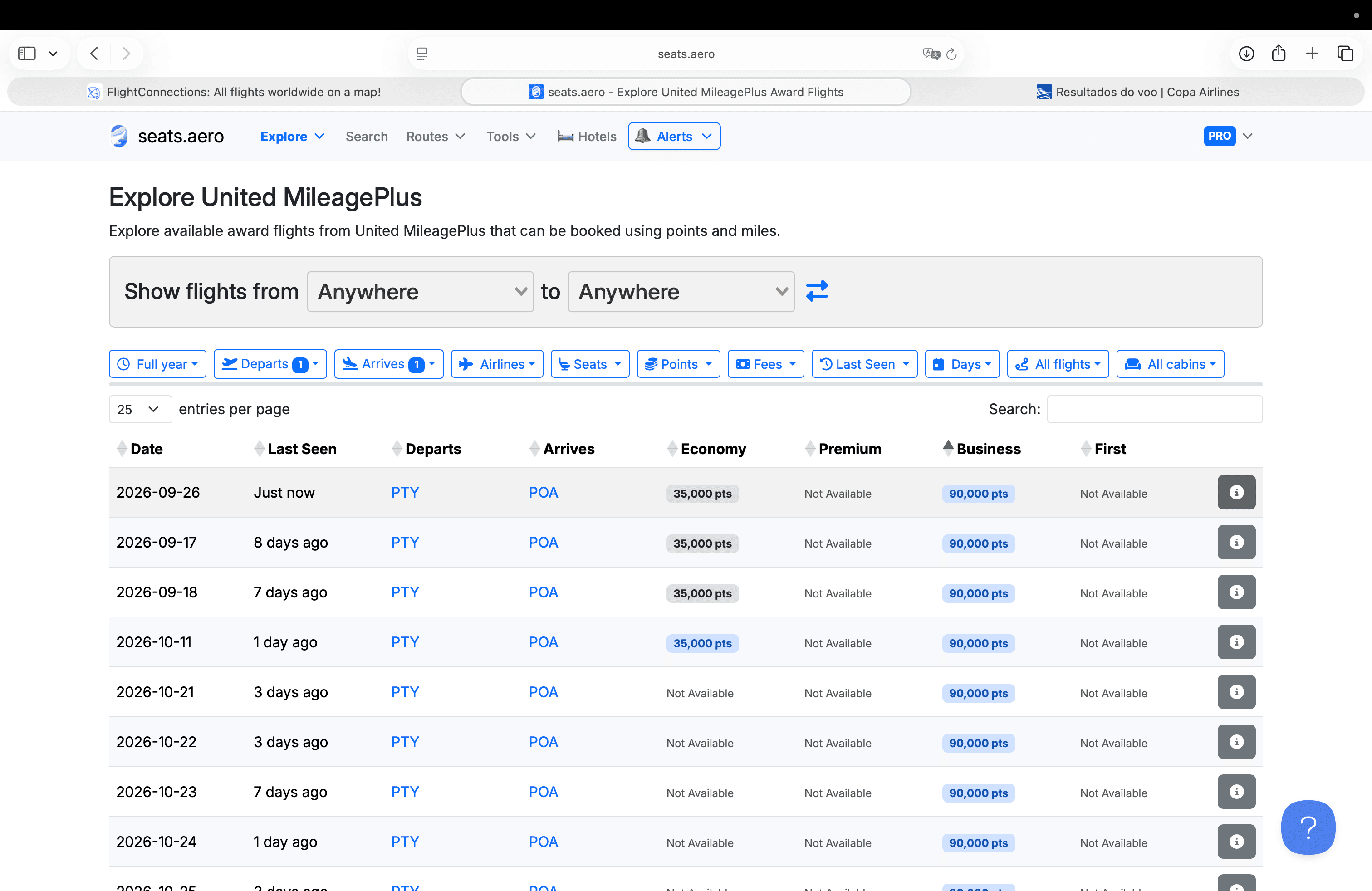This screenshot has width=1372, height=891.
Task: Expand the Arrives filter dropdown
Action: (x=388, y=364)
